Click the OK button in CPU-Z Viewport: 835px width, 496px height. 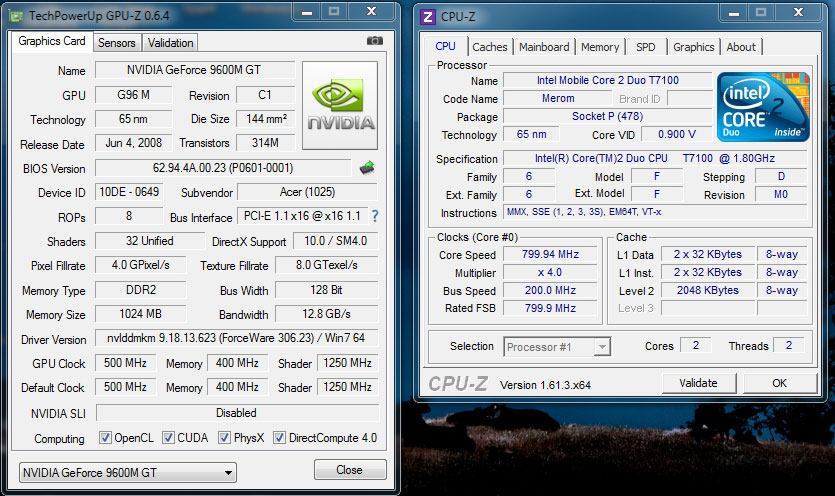(779, 383)
